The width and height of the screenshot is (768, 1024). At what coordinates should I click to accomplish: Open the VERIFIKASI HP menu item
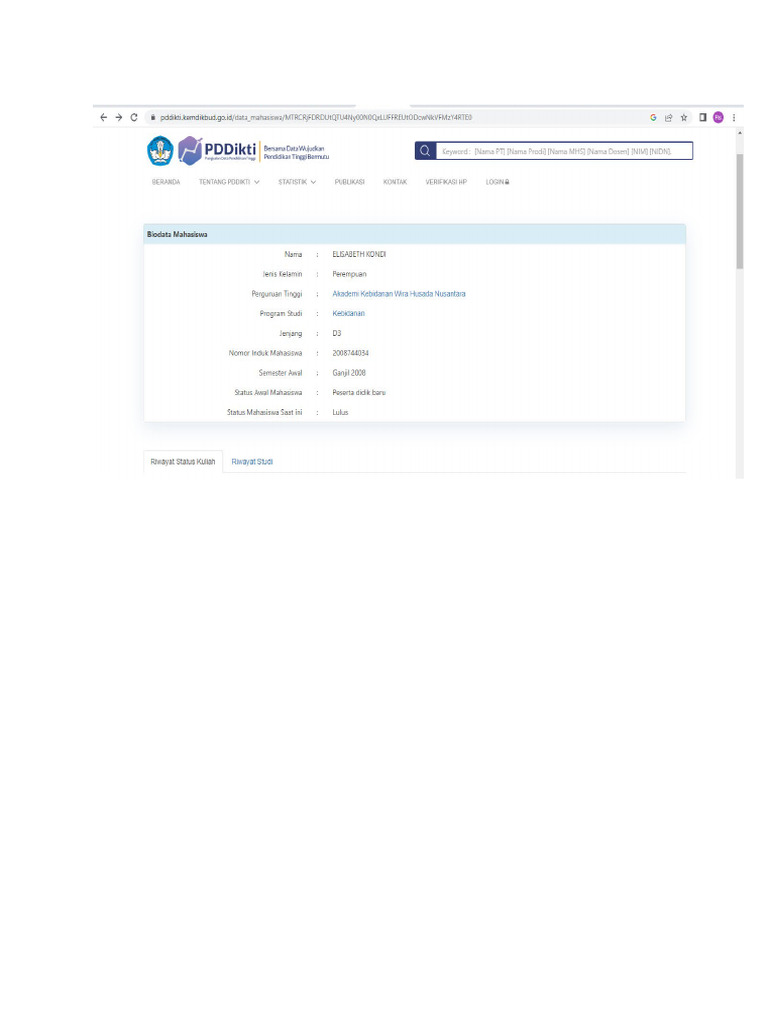tap(446, 182)
